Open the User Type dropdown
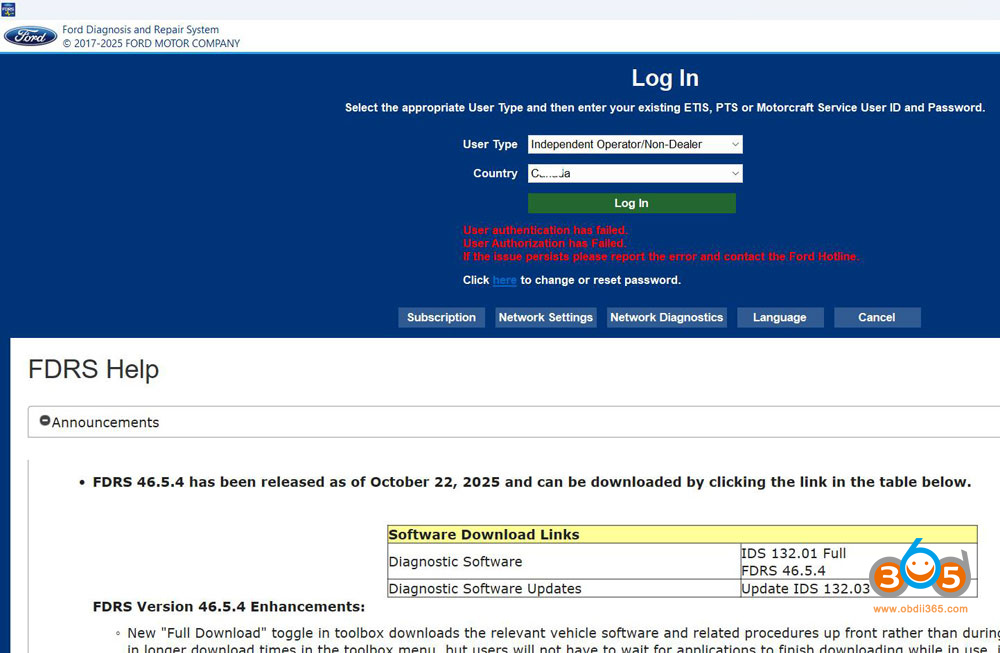This screenshot has width=1000, height=653. [x=635, y=145]
